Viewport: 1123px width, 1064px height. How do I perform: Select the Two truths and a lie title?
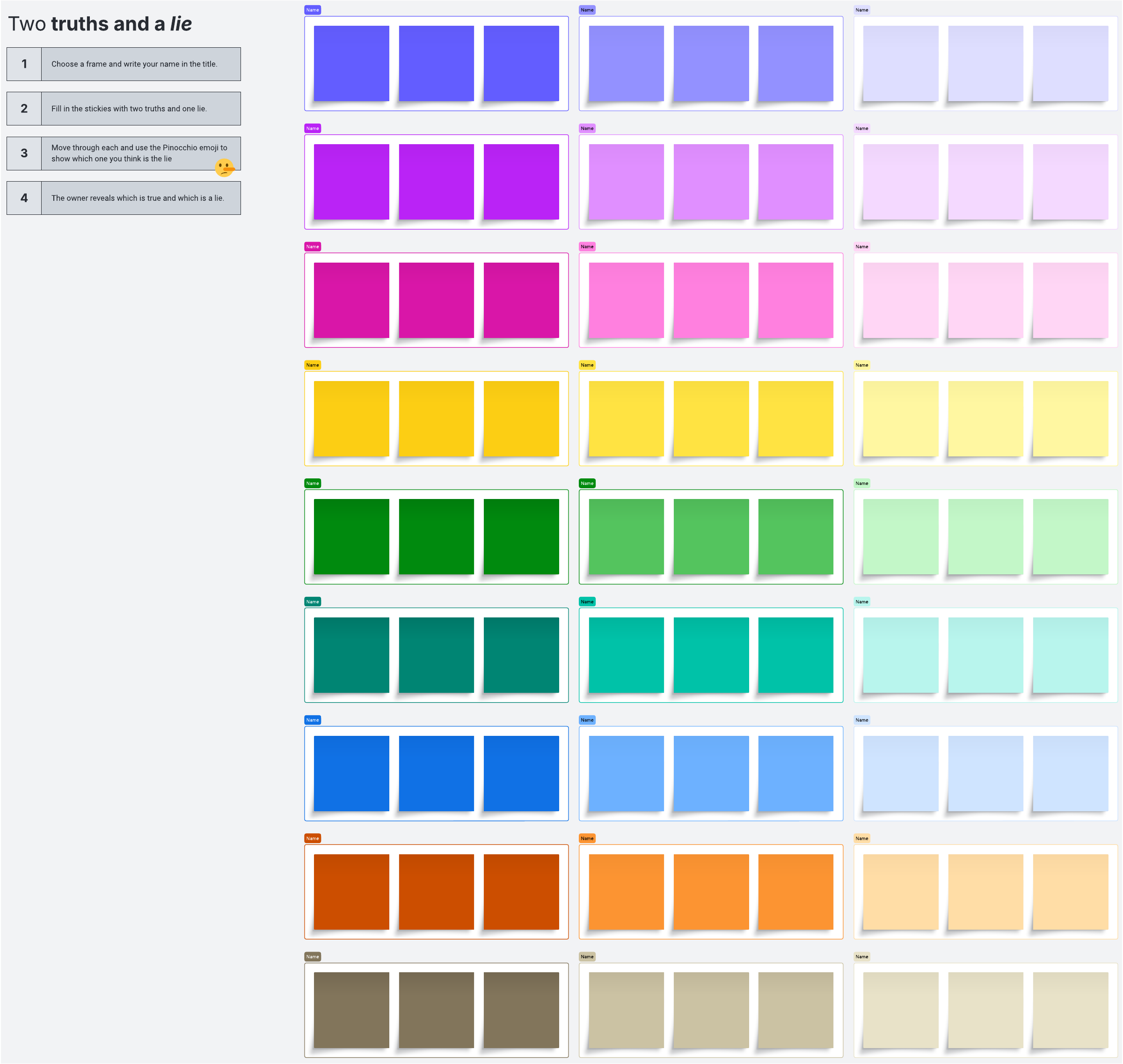click(100, 24)
